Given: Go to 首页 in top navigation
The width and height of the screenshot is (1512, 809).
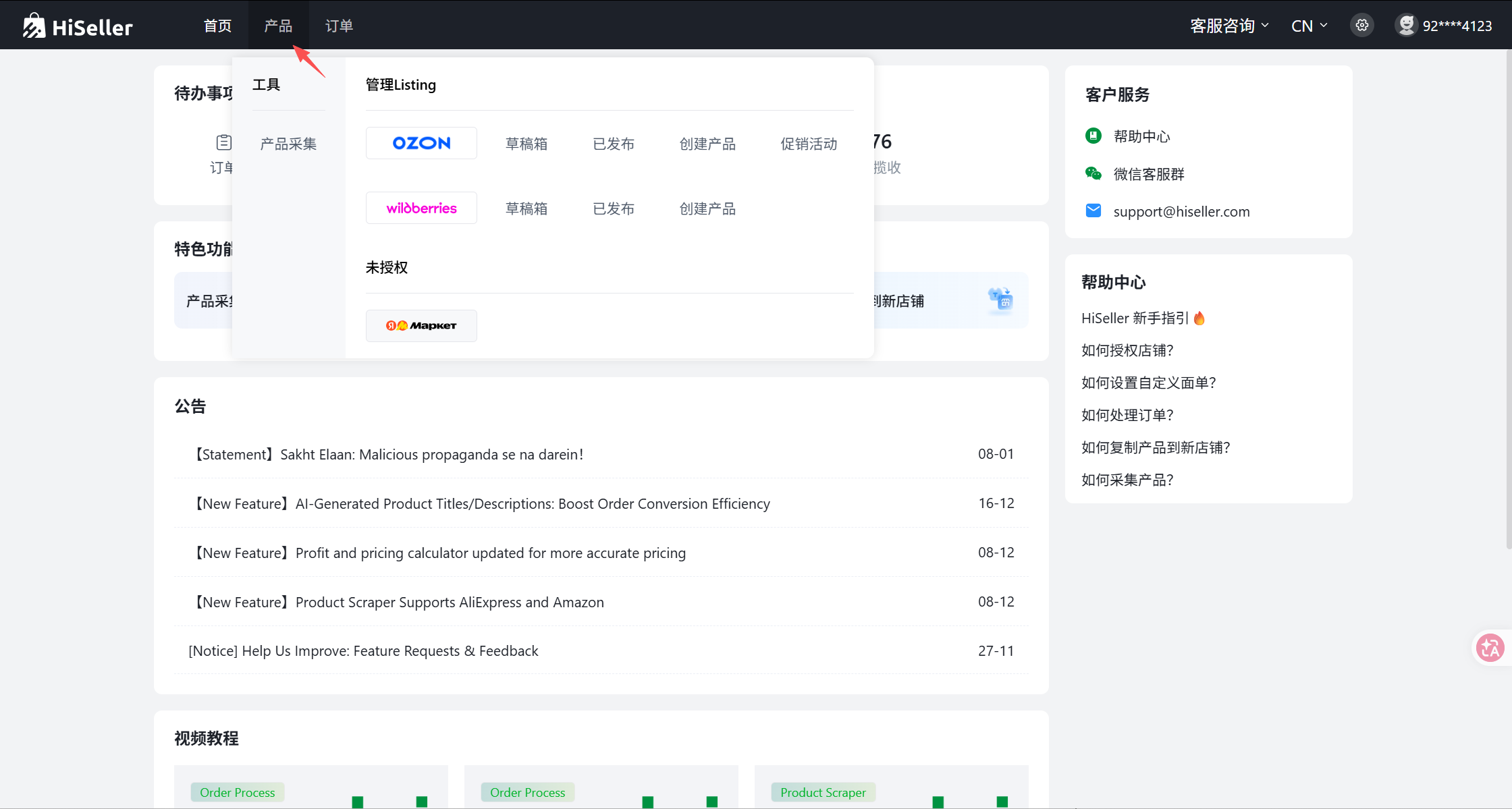Looking at the screenshot, I should tap(217, 26).
